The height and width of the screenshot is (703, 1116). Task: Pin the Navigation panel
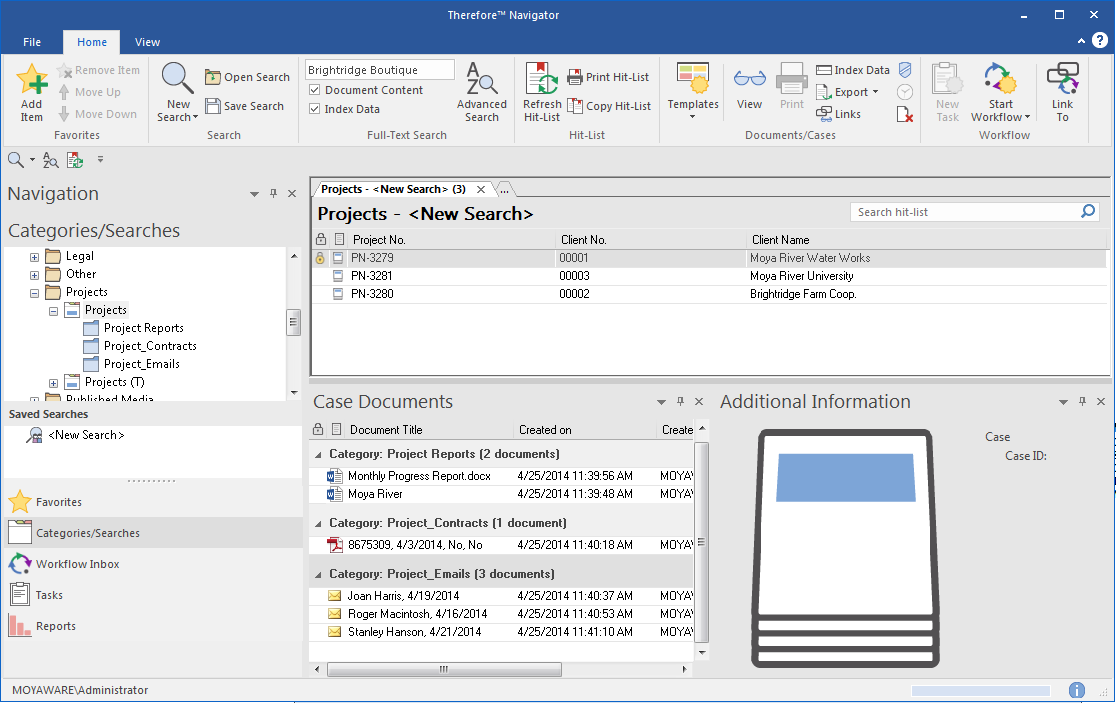273,194
